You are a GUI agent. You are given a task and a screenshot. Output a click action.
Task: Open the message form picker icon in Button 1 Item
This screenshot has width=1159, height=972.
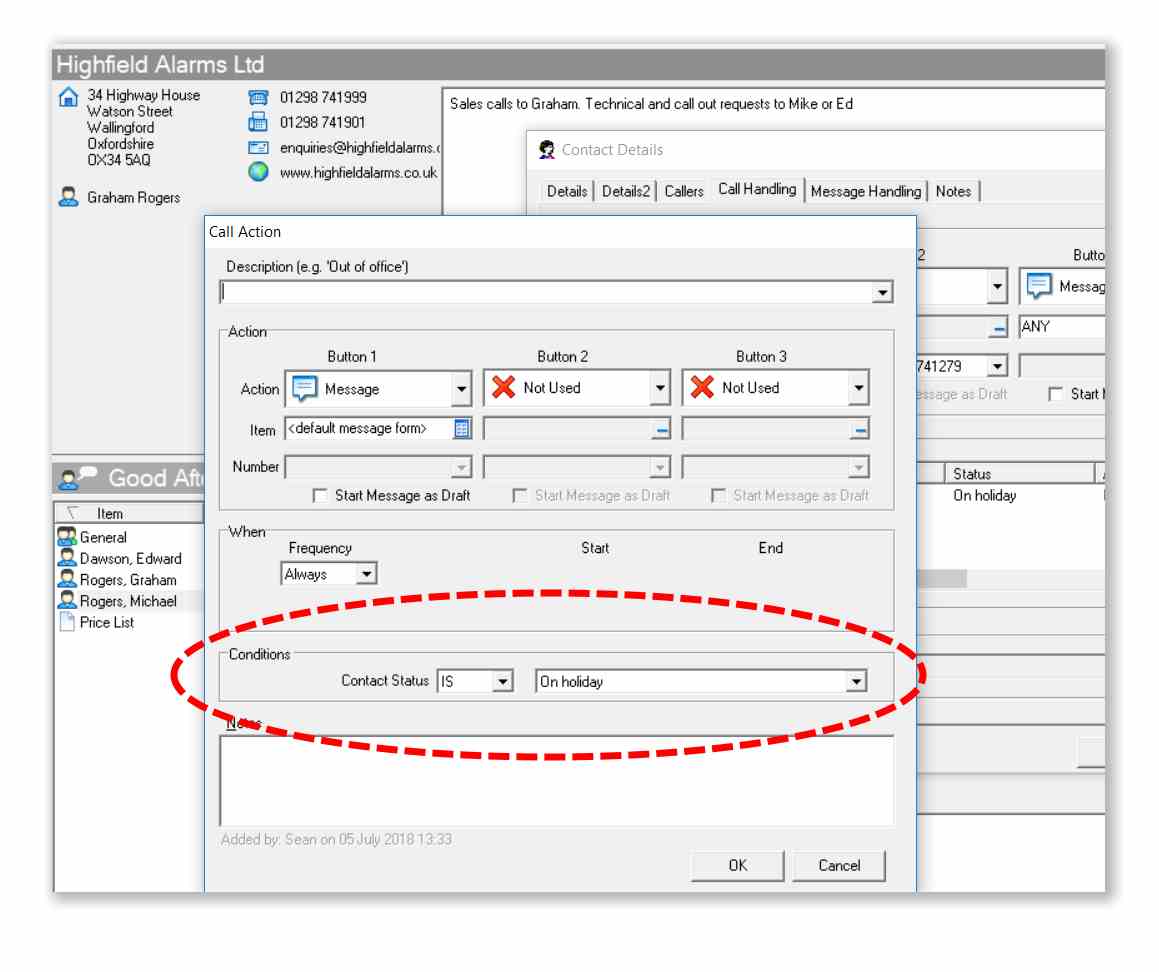(x=461, y=429)
